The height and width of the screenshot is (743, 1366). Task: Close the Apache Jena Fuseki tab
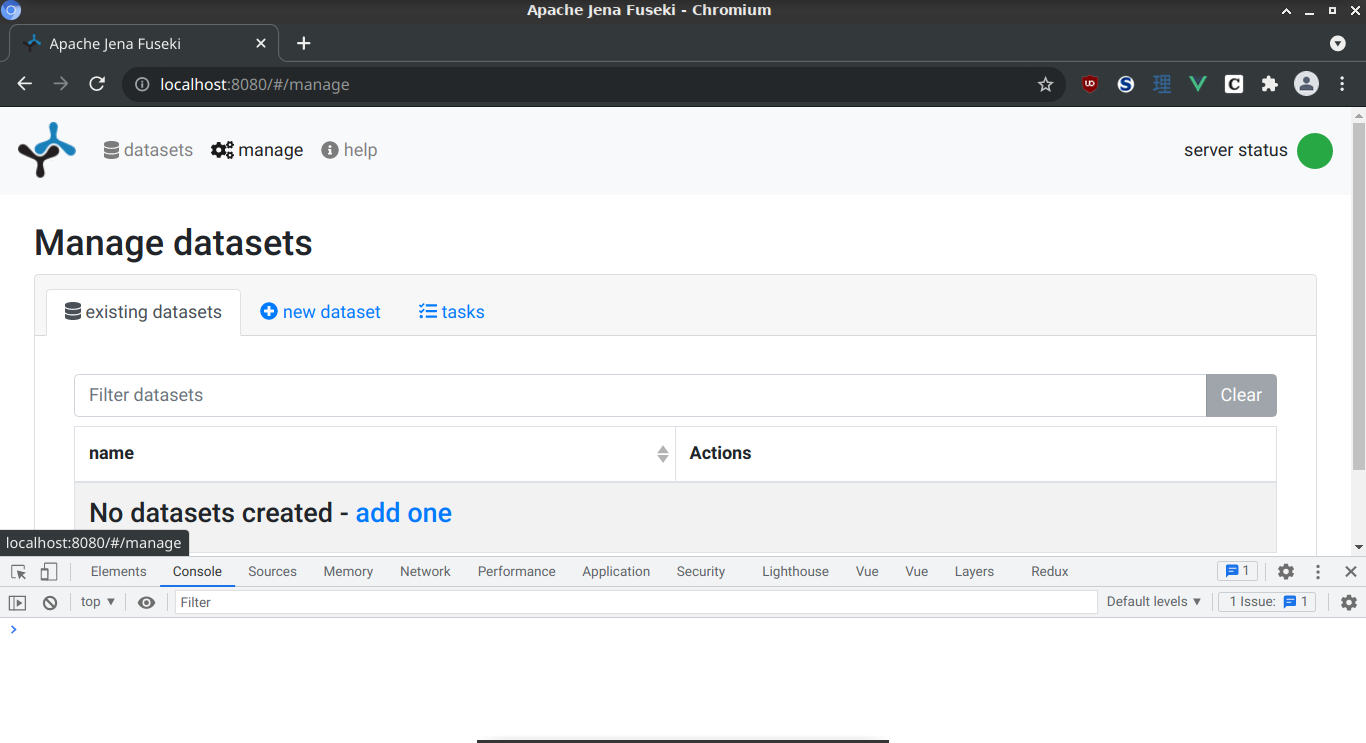(261, 43)
